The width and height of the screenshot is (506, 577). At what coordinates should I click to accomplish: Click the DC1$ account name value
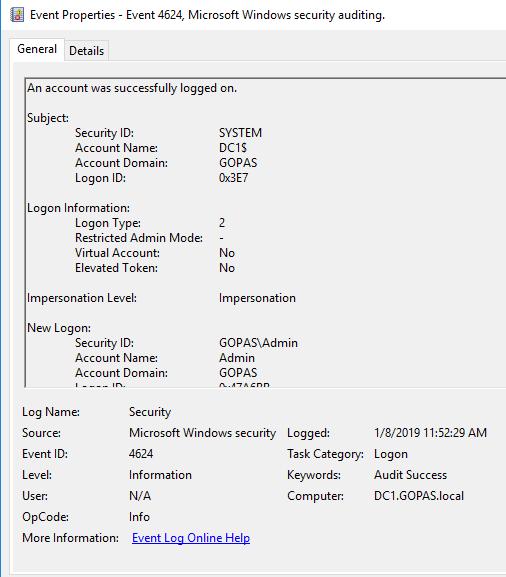click(233, 148)
